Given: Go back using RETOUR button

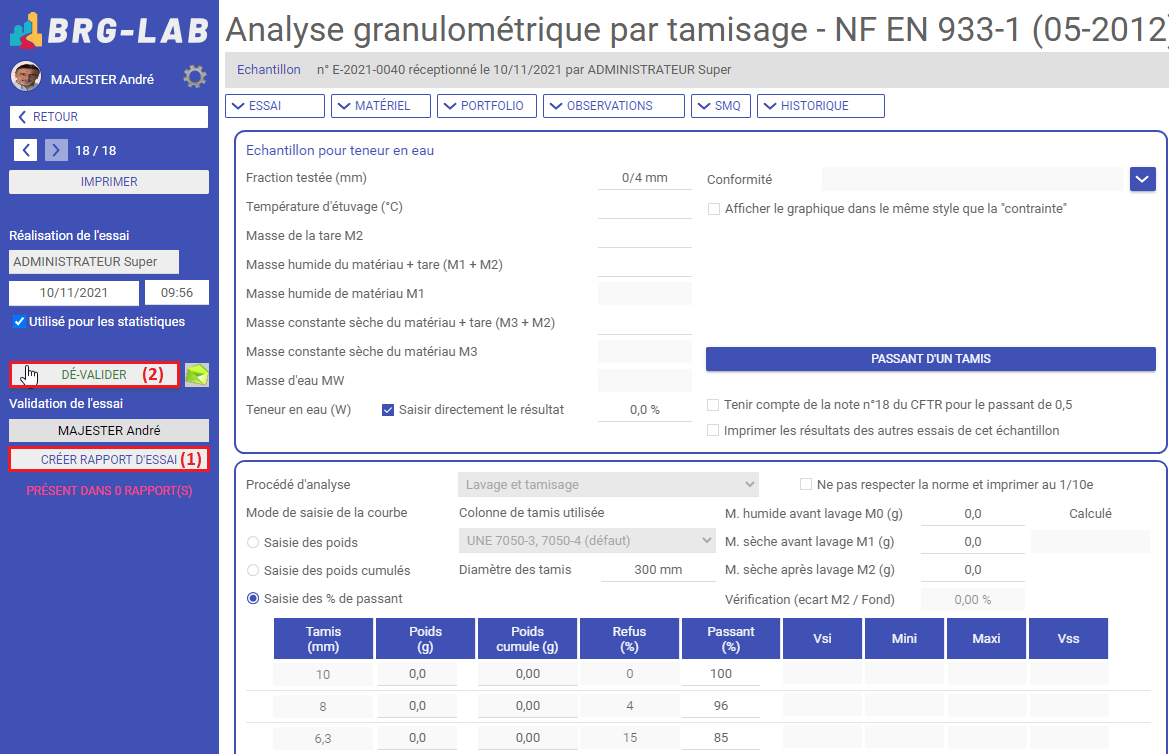Looking at the screenshot, I should coord(109,117).
